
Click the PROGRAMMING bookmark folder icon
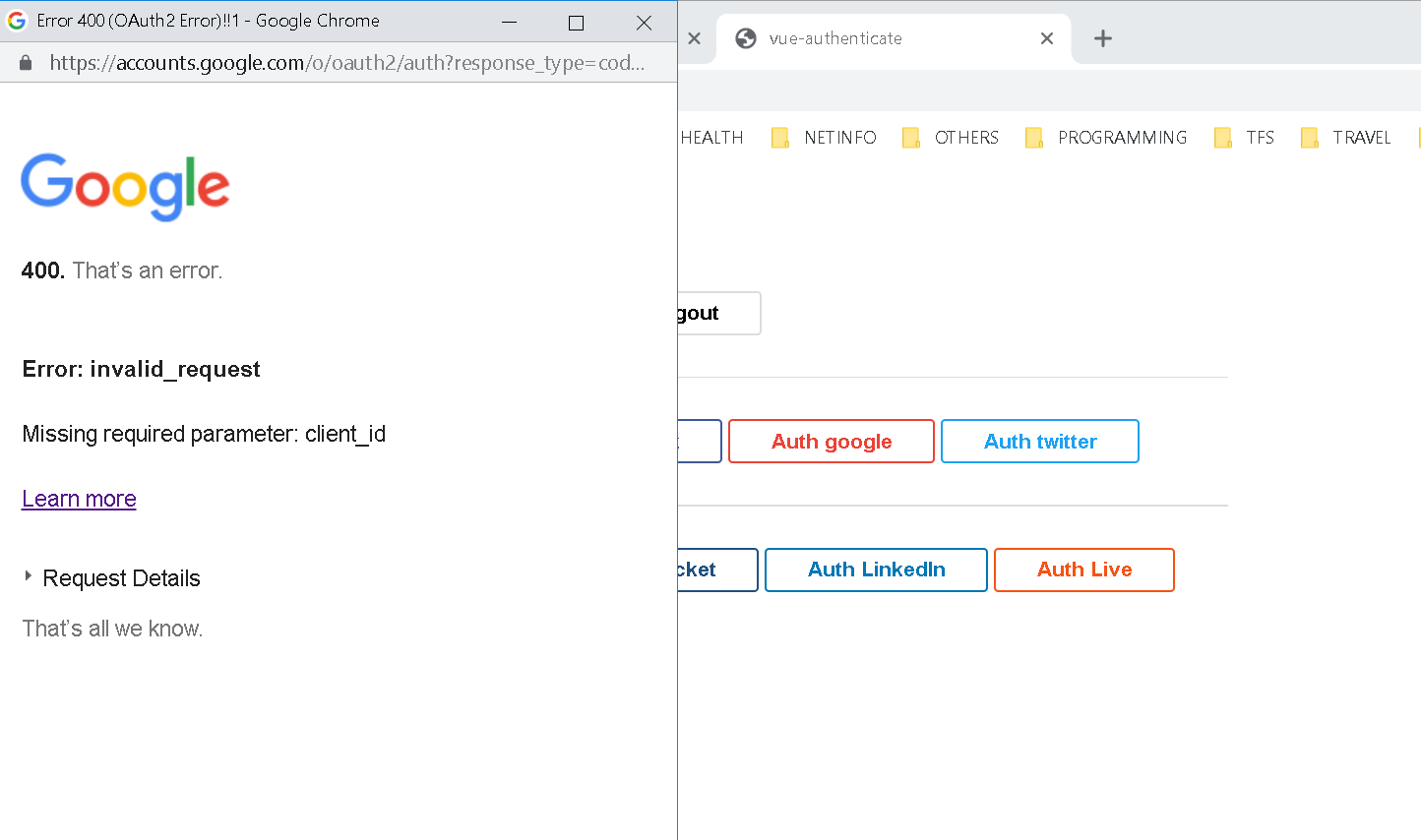tap(1033, 138)
